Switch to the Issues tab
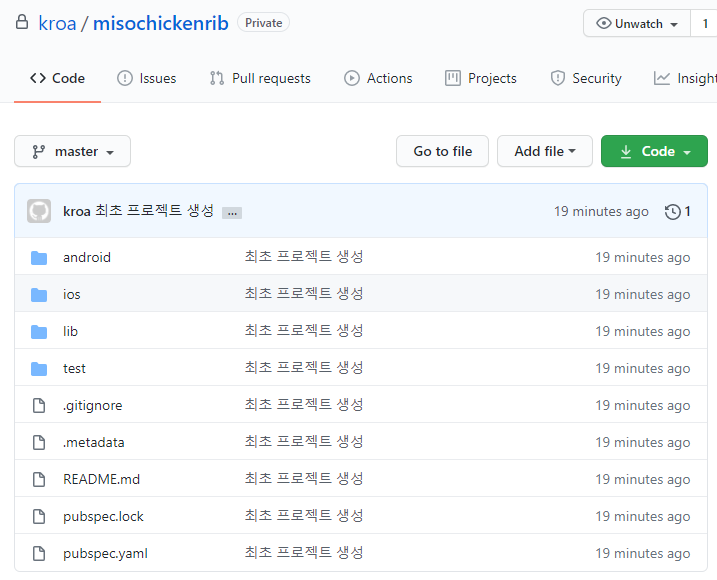 (147, 78)
